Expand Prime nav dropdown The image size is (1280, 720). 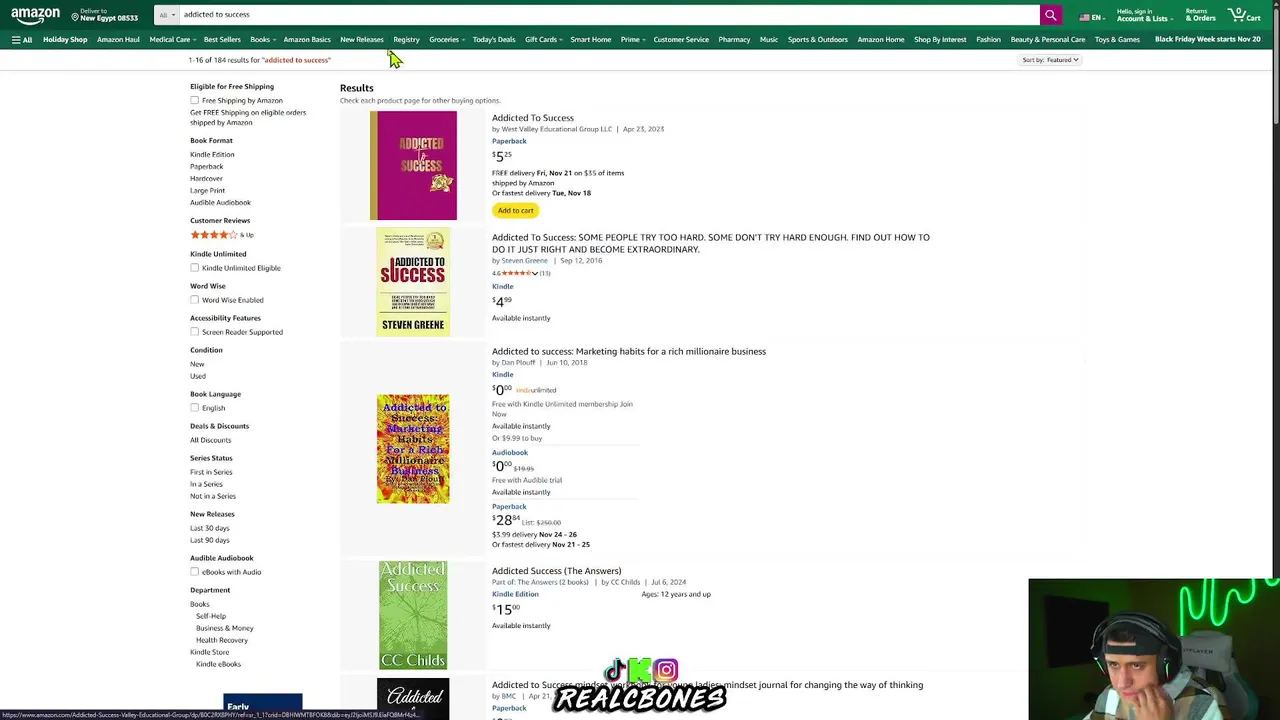click(632, 40)
